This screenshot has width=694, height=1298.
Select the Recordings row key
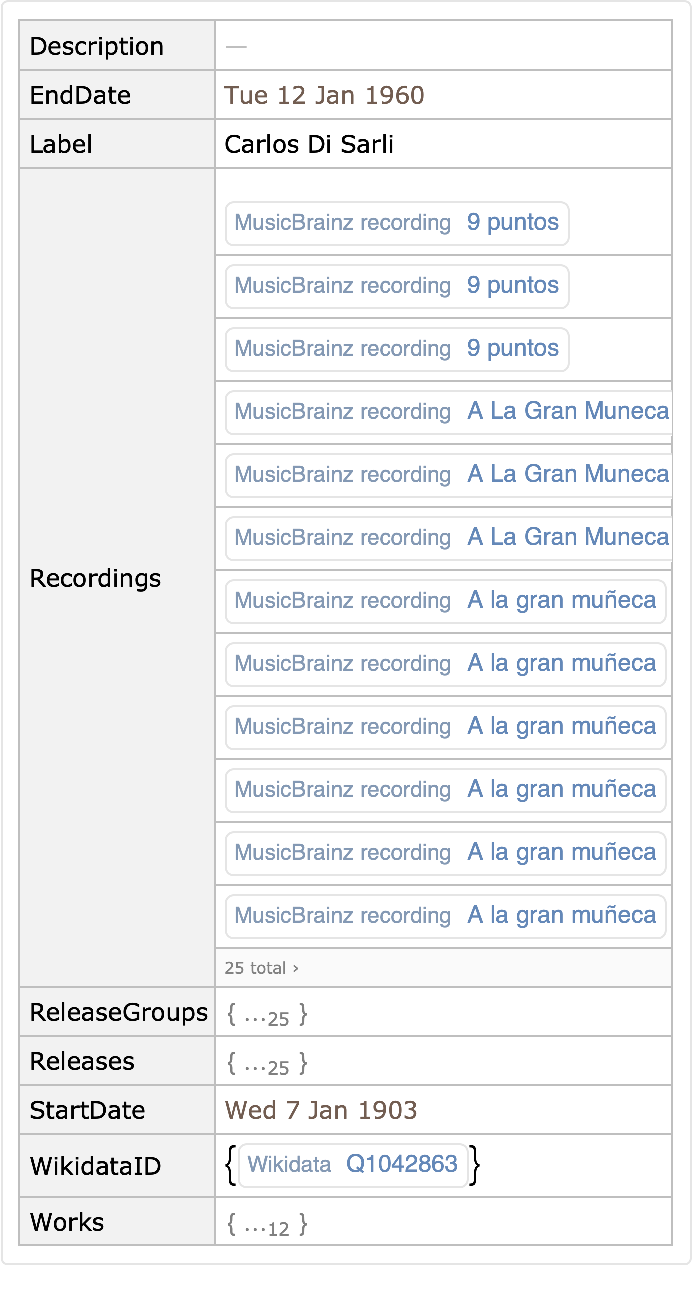(x=95, y=579)
